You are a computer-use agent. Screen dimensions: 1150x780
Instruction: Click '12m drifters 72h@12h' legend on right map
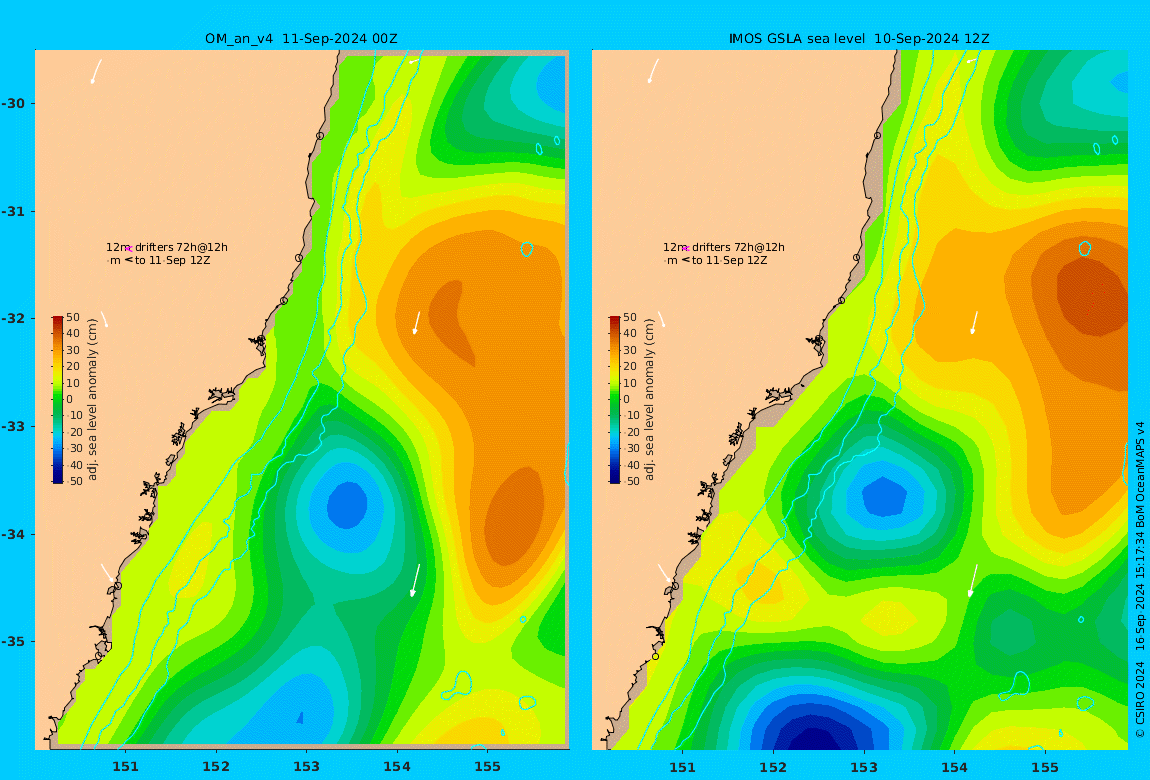pos(724,247)
